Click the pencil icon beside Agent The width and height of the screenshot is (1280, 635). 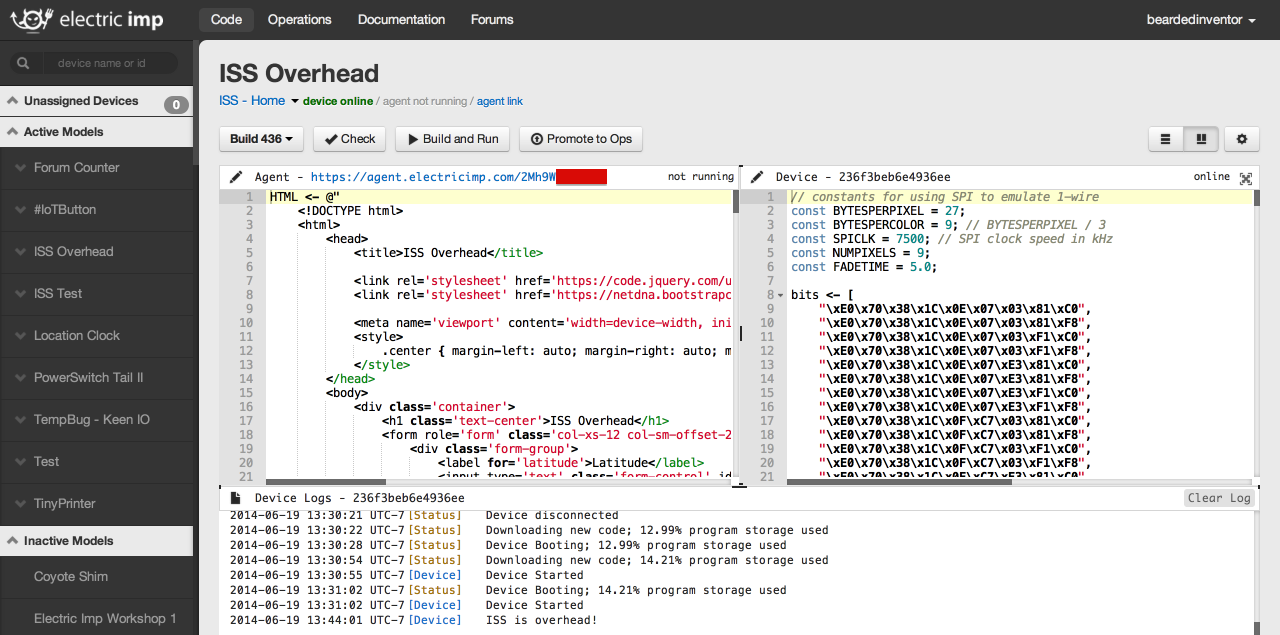(236, 177)
